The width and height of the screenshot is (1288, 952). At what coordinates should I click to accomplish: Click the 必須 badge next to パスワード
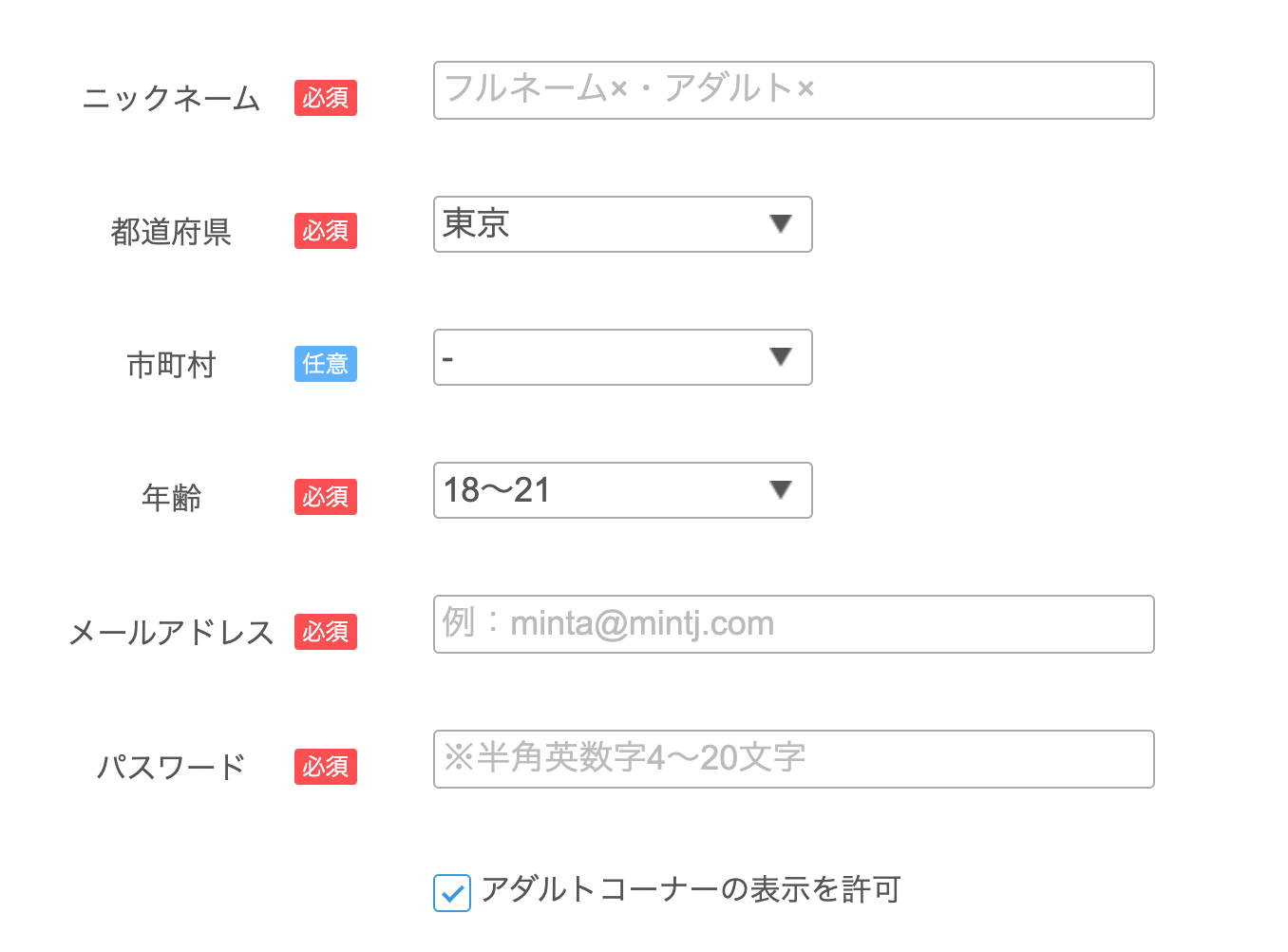tap(325, 767)
